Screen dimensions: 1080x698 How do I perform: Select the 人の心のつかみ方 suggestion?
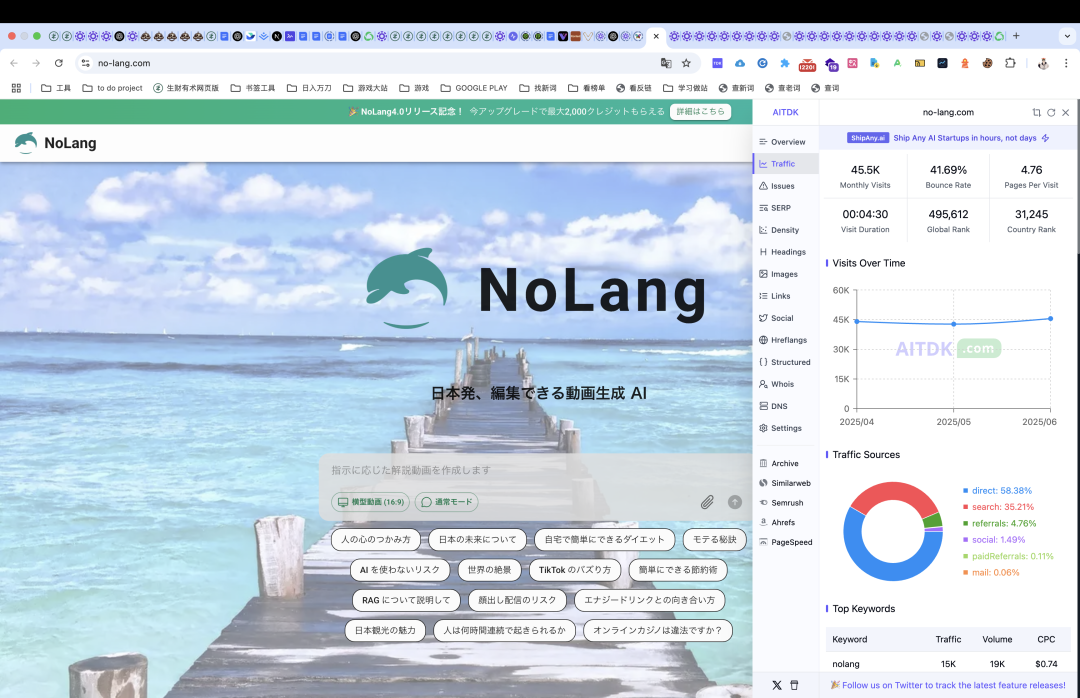click(x=376, y=540)
